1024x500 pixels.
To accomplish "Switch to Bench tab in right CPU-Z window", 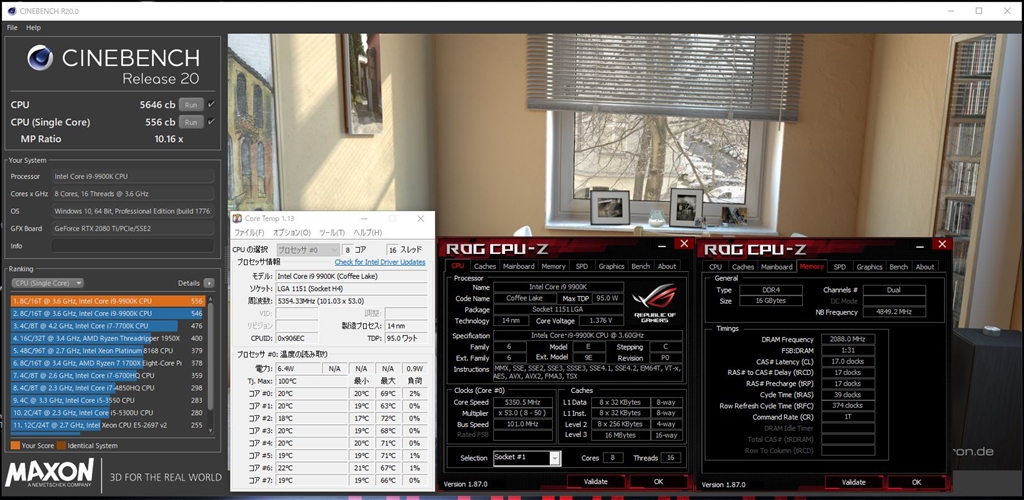I will coord(899,266).
